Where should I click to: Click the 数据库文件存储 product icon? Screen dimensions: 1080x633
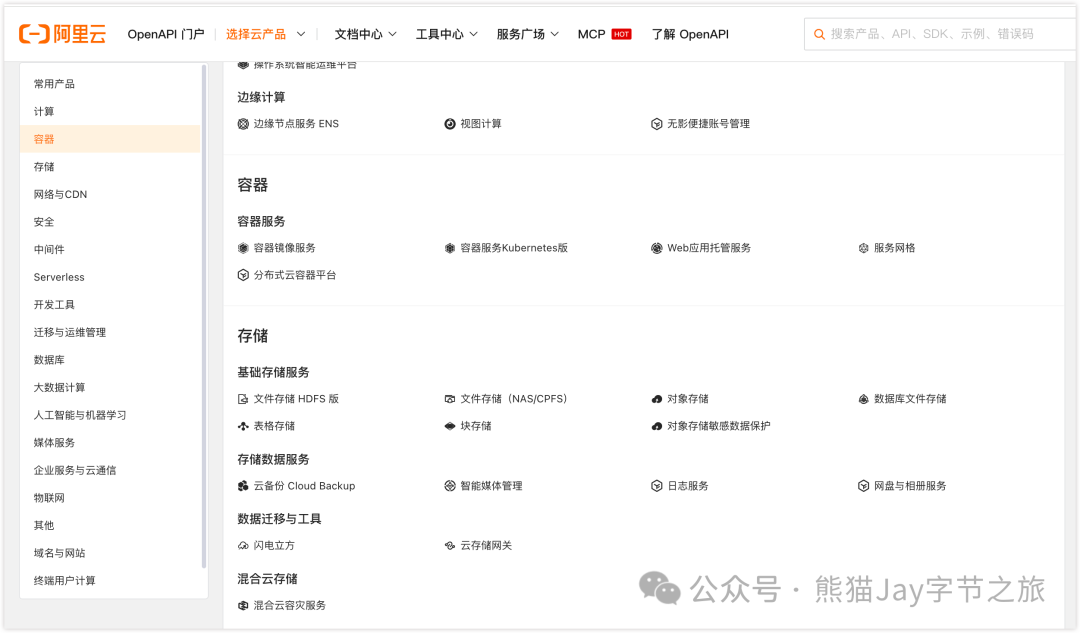863,399
